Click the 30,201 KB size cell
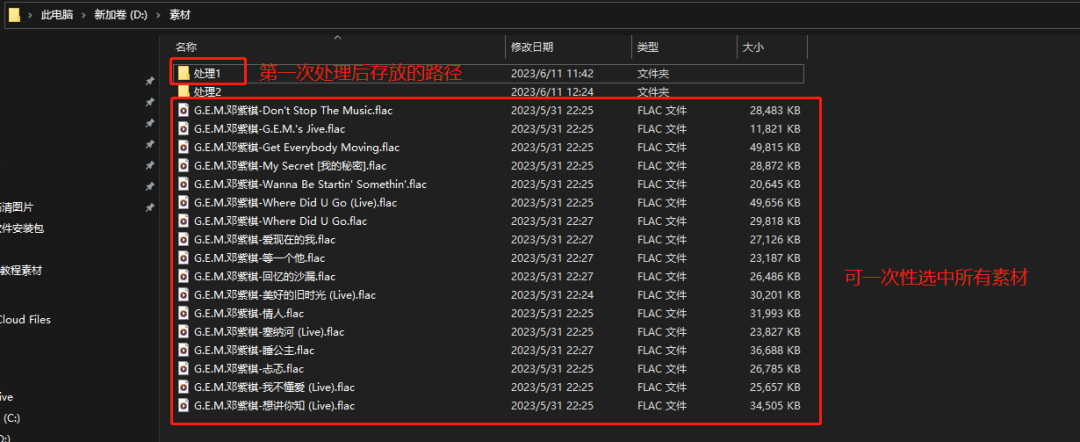The height and width of the screenshot is (442, 1080). tap(775, 295)
